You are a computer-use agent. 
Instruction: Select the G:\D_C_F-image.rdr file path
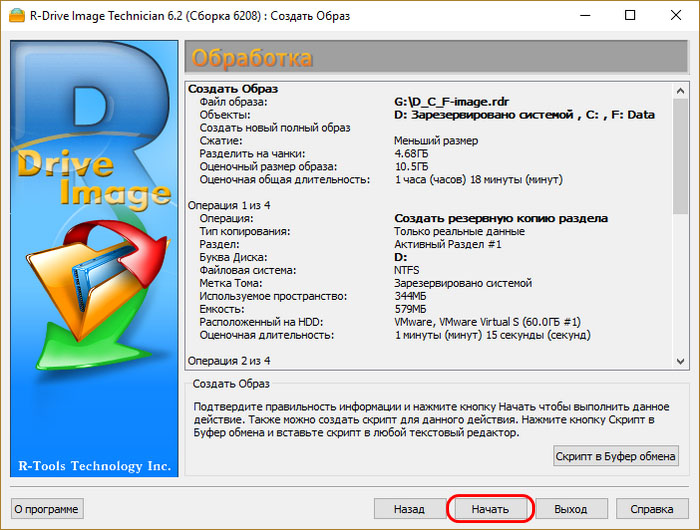point(451,102)
